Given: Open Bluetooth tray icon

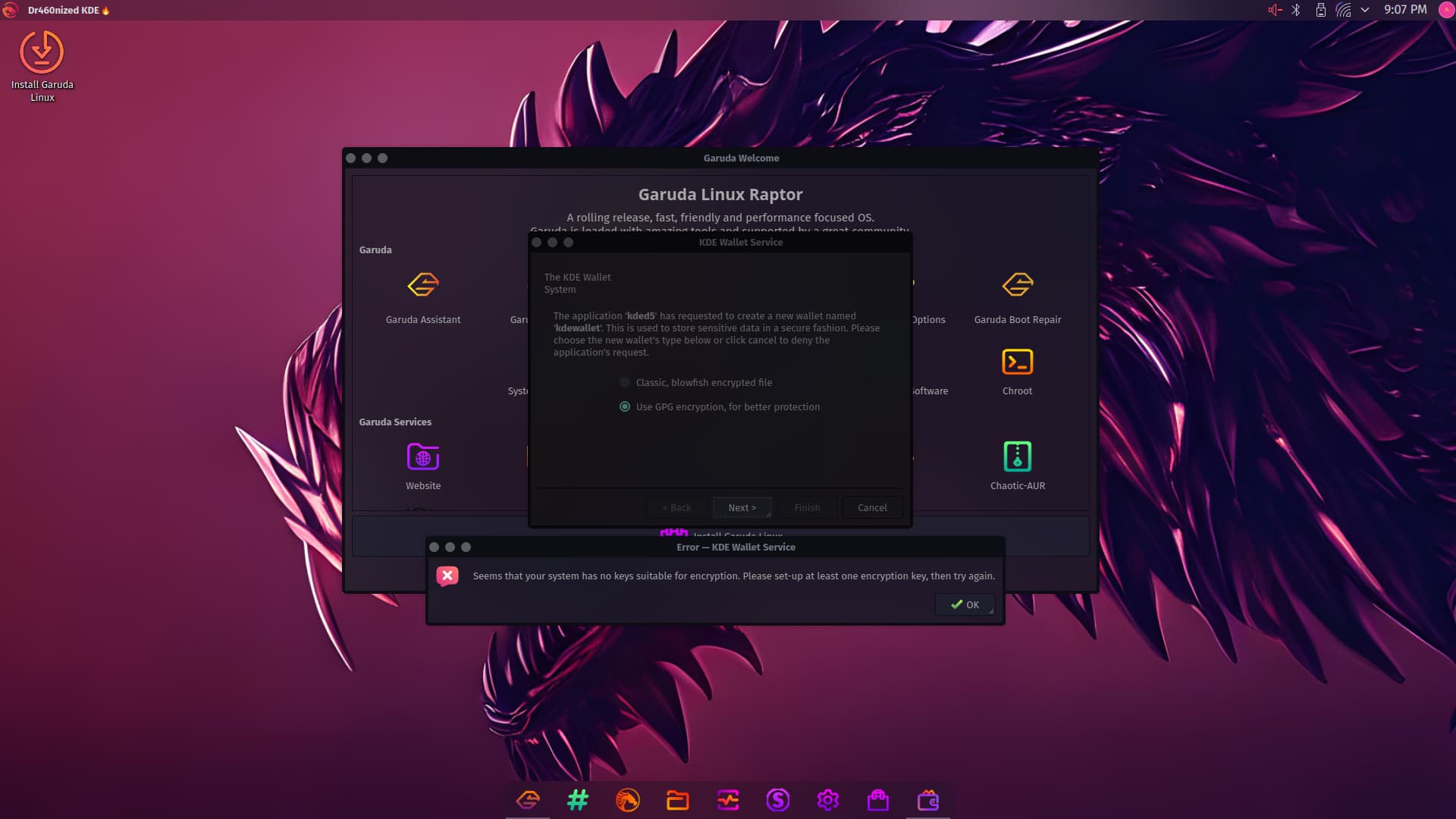Looking at the screenshot, I should (1297, 10).
